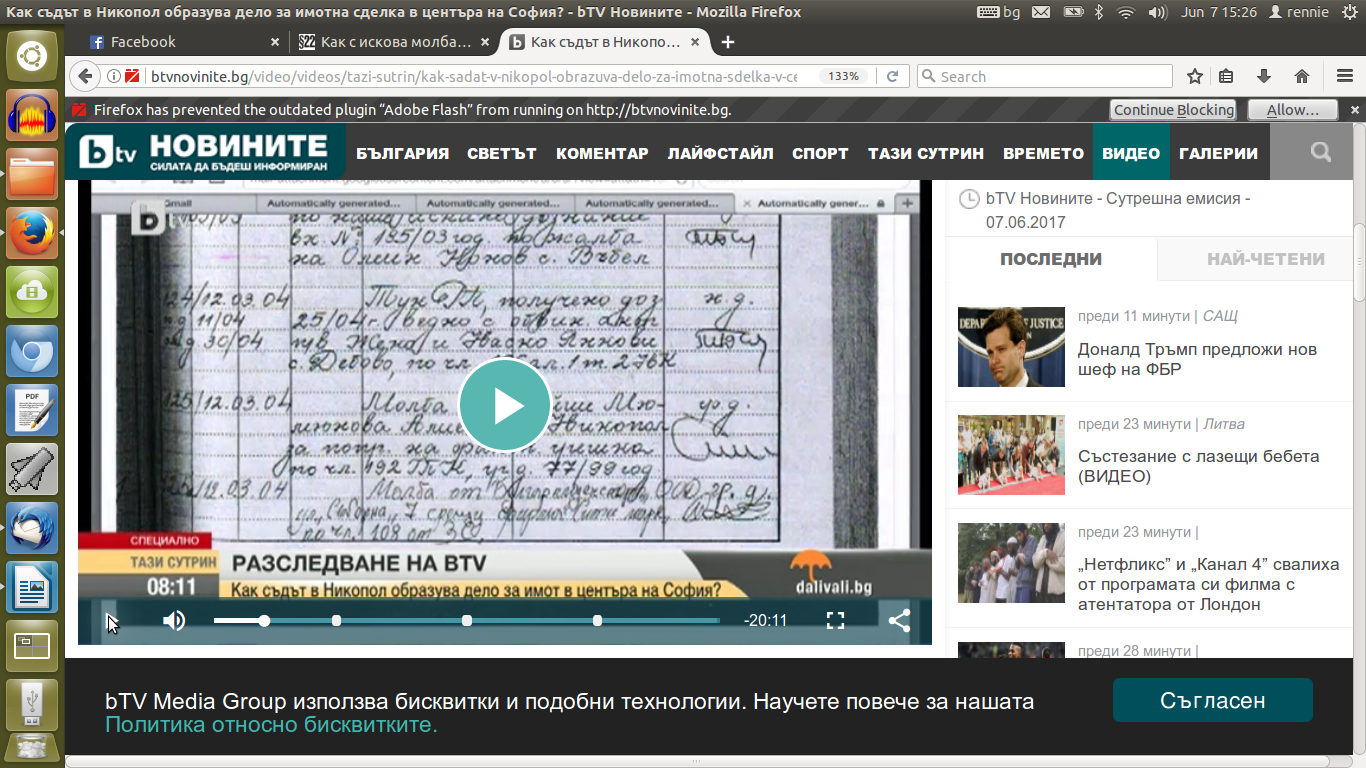Viewport: 1366px width, 768px height.
Task: Open Bluetooth indicator in top panel
Action: 1097,12
